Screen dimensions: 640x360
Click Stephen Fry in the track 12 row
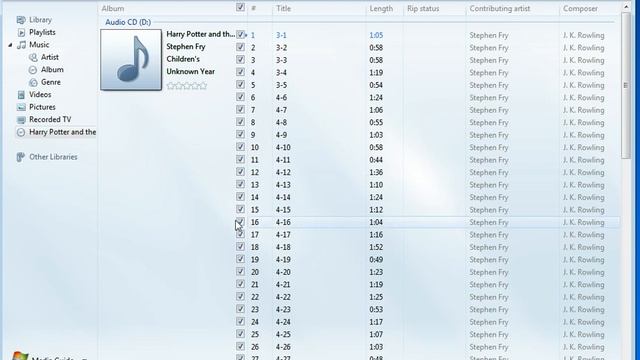(x=489, y=173)
